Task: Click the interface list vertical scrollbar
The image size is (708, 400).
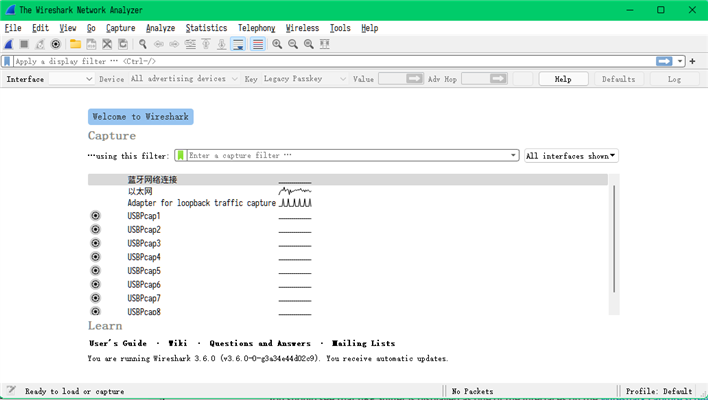Action: pyautogui.click(x=614, y=239)
